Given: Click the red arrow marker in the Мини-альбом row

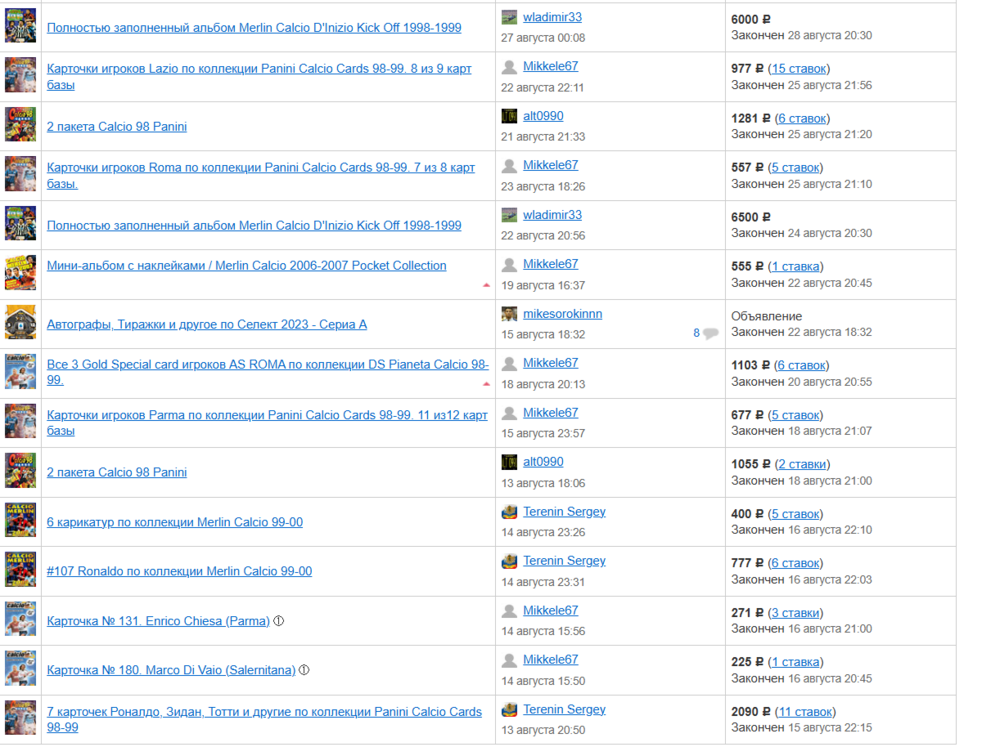Looking at the screenshot, I should point(486,285).
